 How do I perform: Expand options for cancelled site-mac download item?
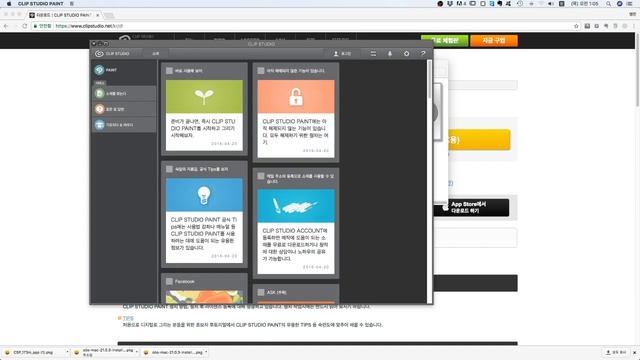pyautogui.click(x=137, y=352)
